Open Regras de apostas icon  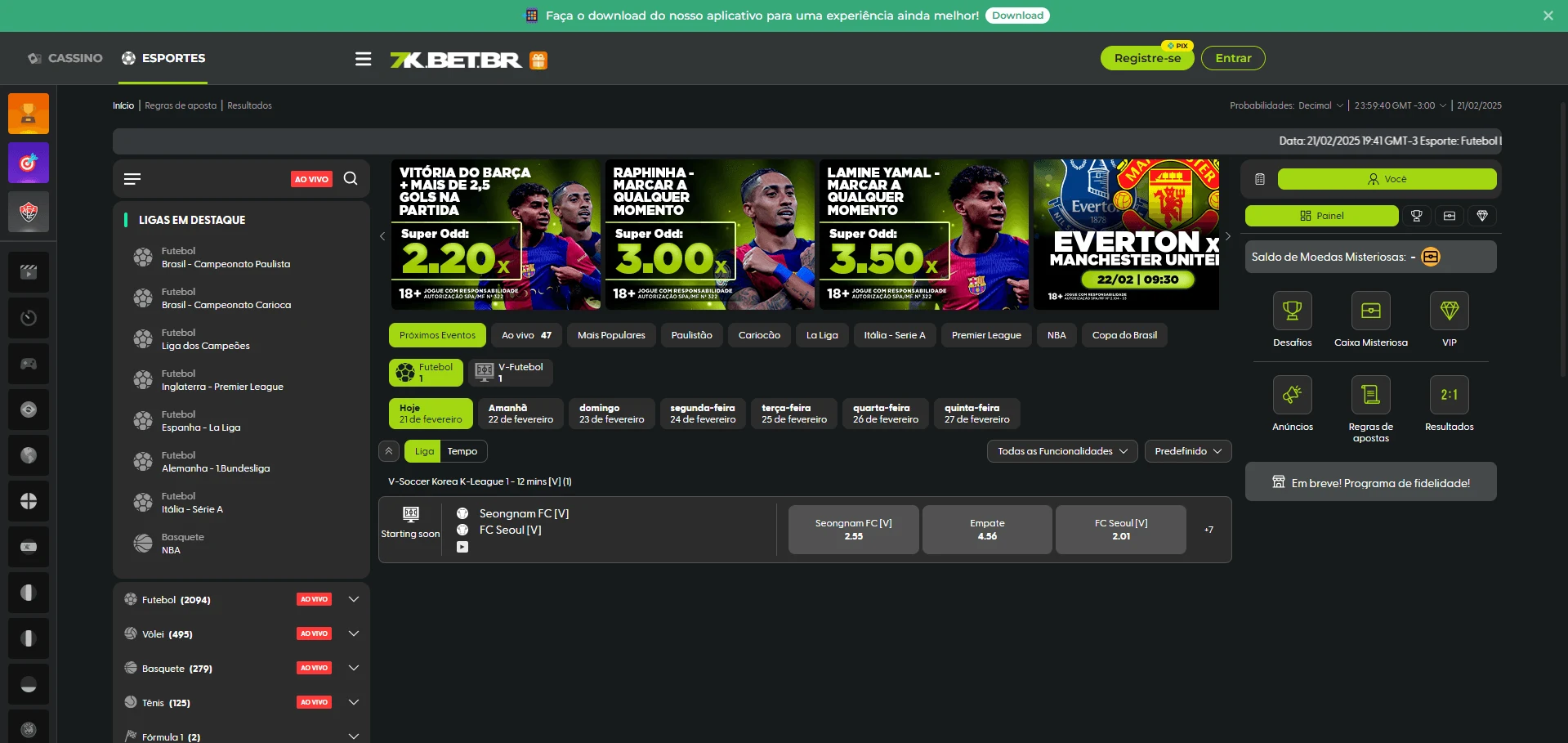pos(1371,395)
